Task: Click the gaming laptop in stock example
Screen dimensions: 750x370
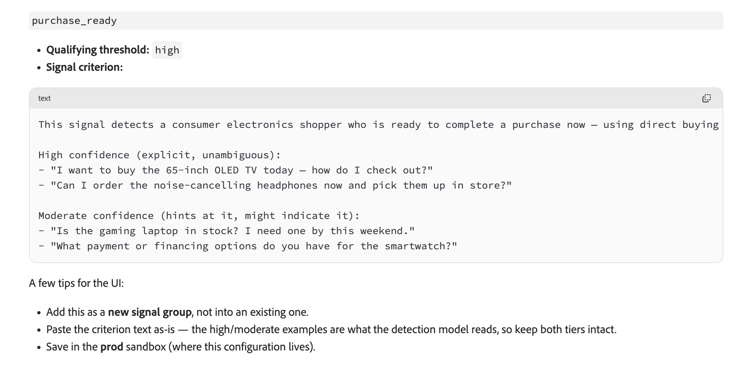Action: (227, 231)
